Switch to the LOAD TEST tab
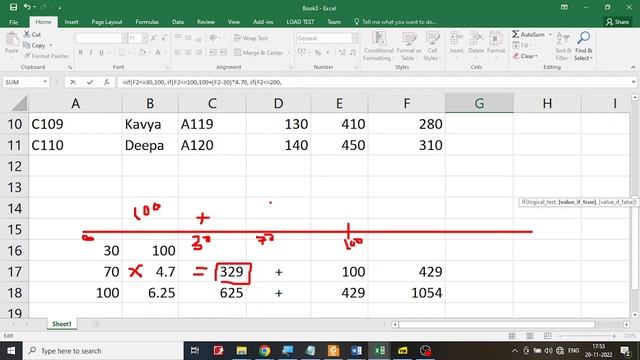This screenshot has width=640, height=360. click(300, 22)
